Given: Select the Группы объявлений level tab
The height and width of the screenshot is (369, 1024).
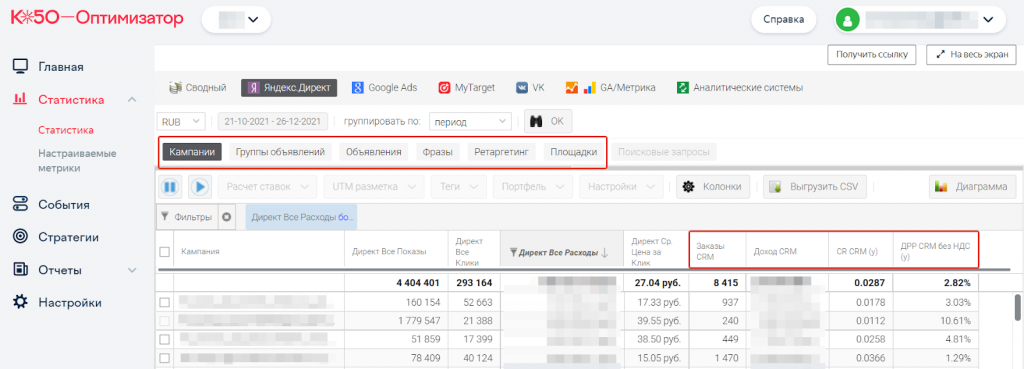Looking at the screenshot, I should tap(280, 152).
